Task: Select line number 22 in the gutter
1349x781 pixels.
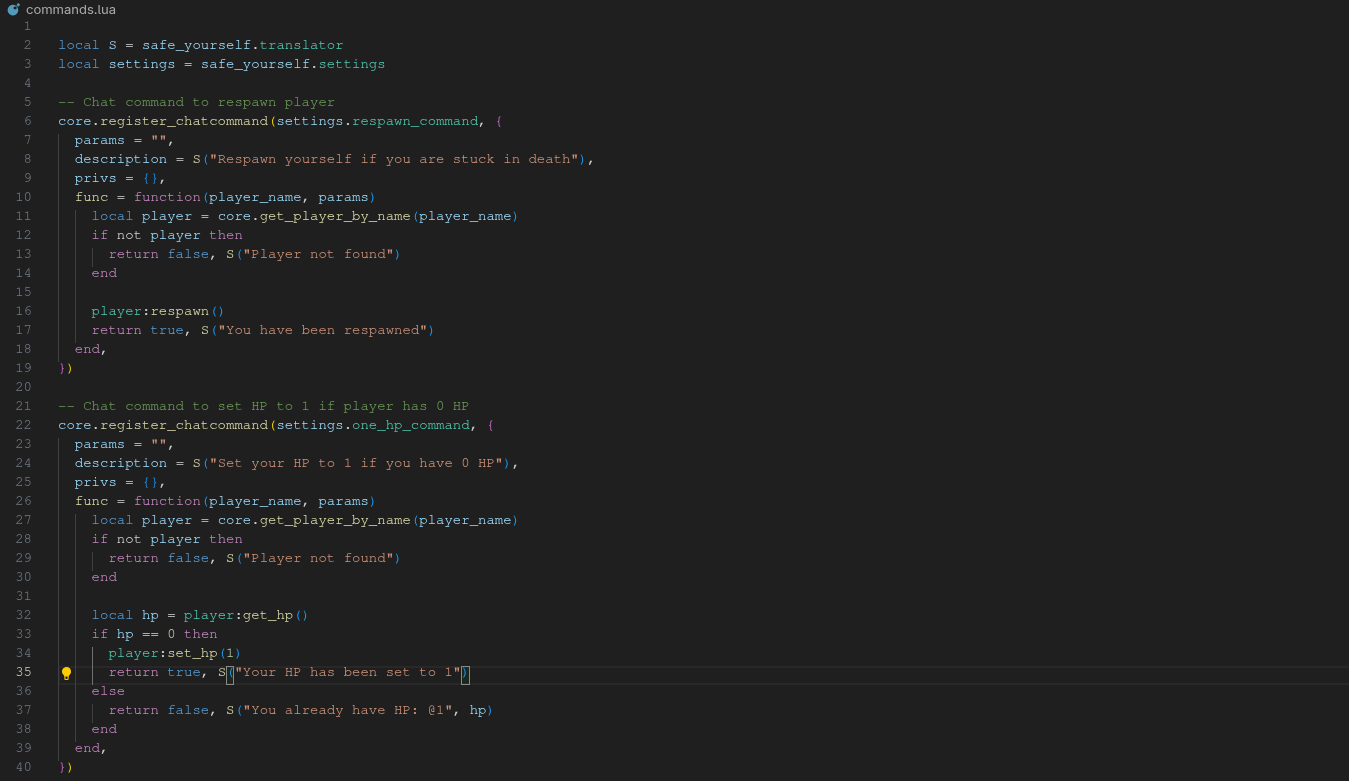Action: [x=23, y=425]
